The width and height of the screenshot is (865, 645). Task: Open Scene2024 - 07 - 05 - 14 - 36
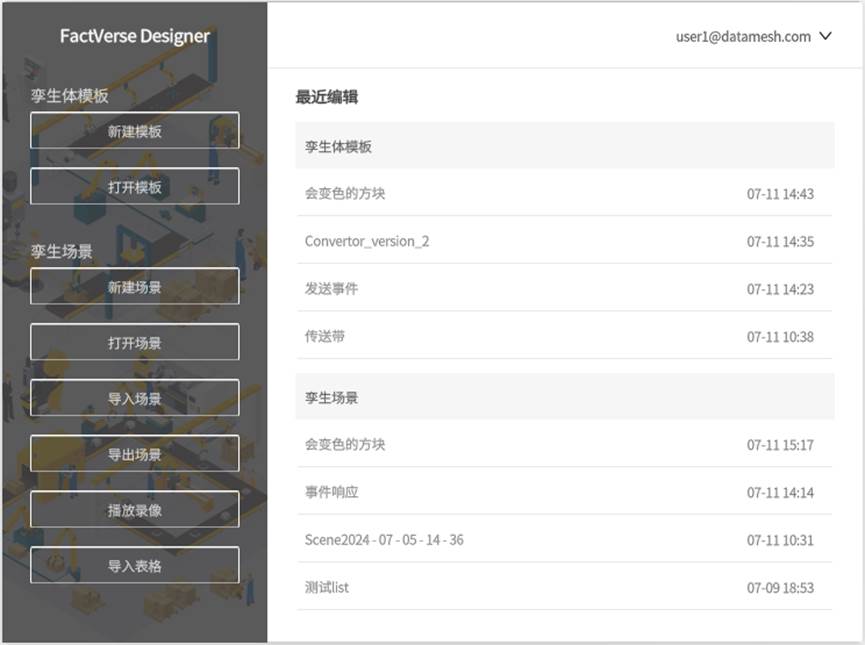coord(564,539)
